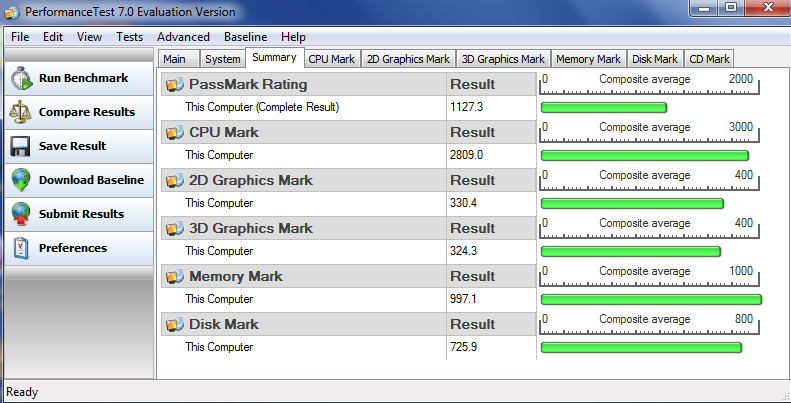Image resolution: width=791 pixels, height=403 pixels.
Task: Click the Disk Mark composite average scale
Action: 649,324
